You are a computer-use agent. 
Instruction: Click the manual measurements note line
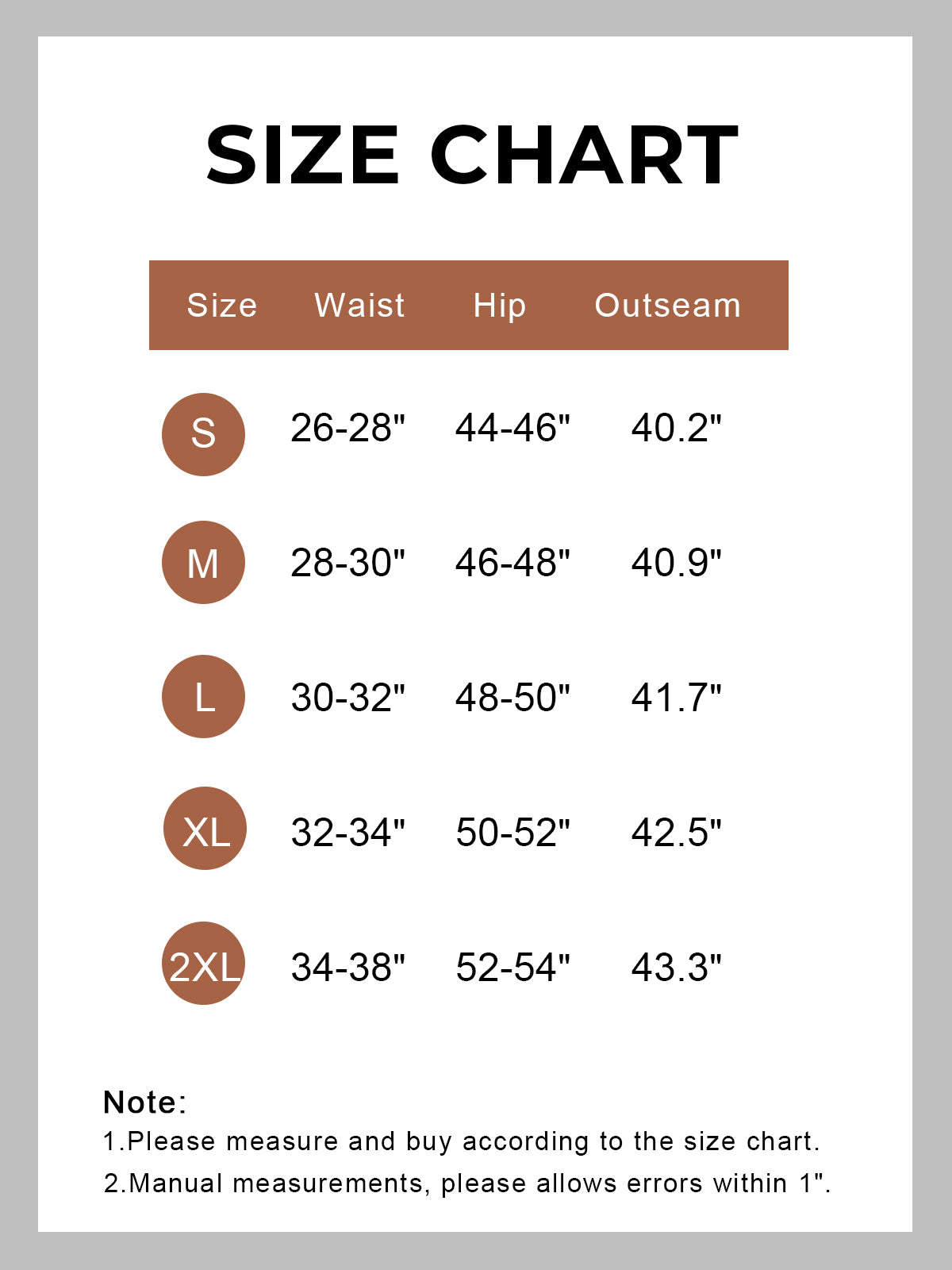click(x=467, y=1183)
